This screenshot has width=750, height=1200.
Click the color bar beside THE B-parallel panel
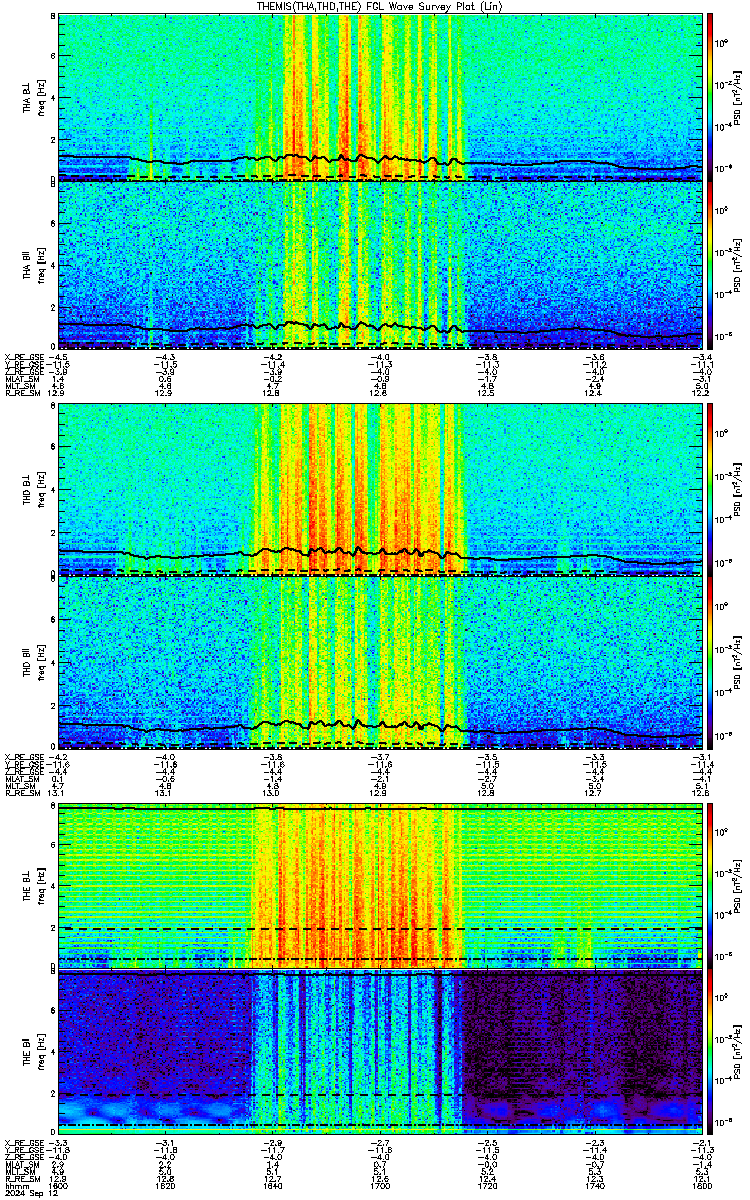710,1053
